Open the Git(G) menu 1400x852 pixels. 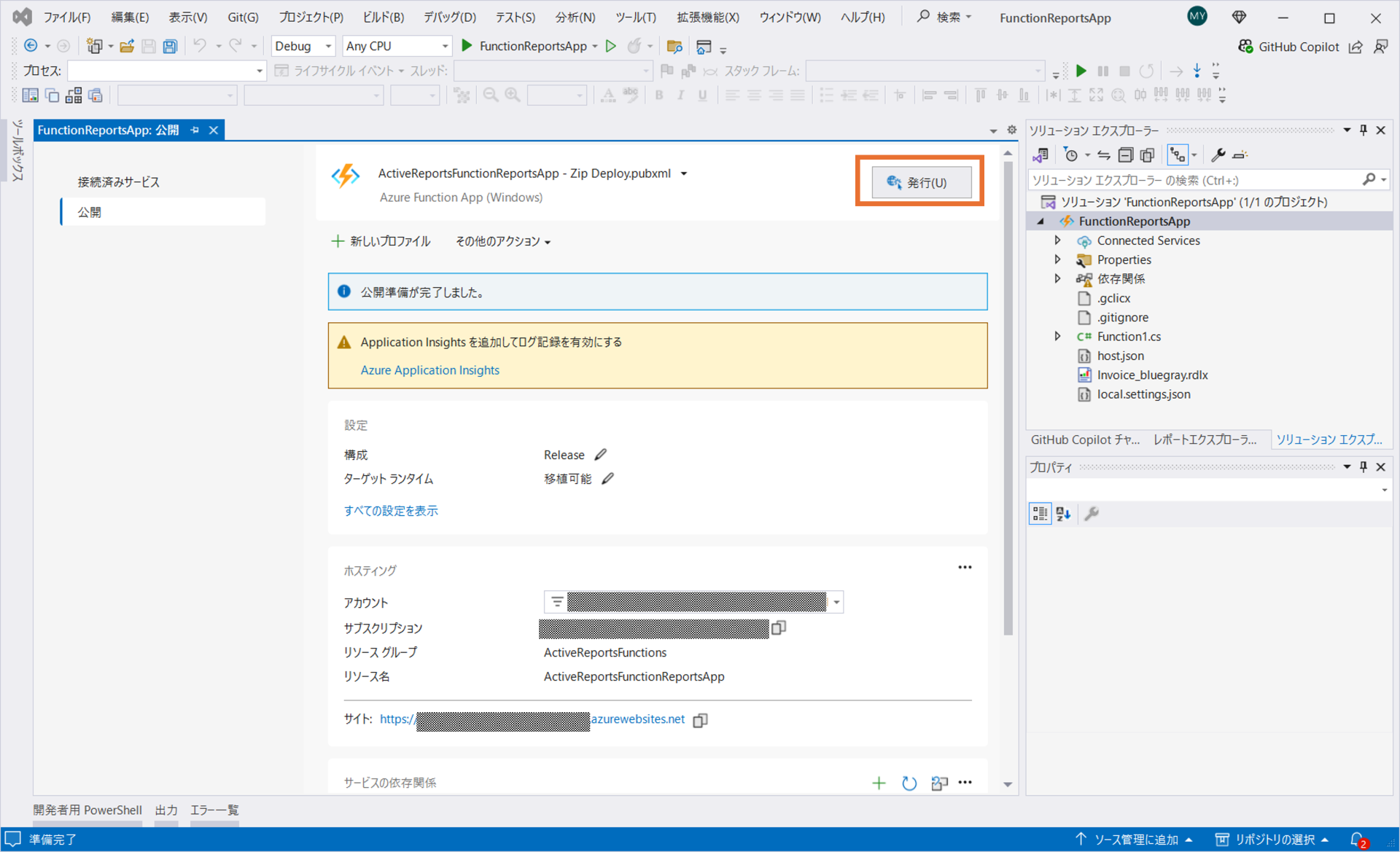243,17
